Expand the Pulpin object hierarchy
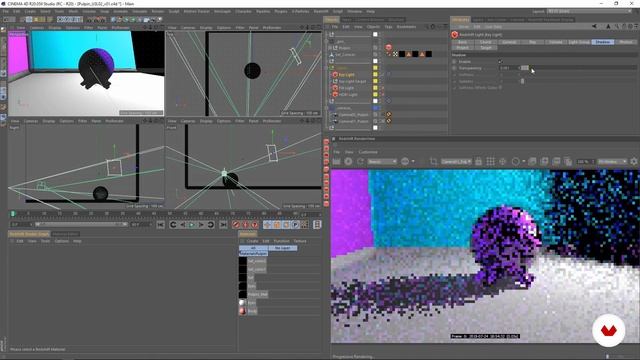Image resolution: width=640 pixels, height=360 pixels. pos(330,48)
